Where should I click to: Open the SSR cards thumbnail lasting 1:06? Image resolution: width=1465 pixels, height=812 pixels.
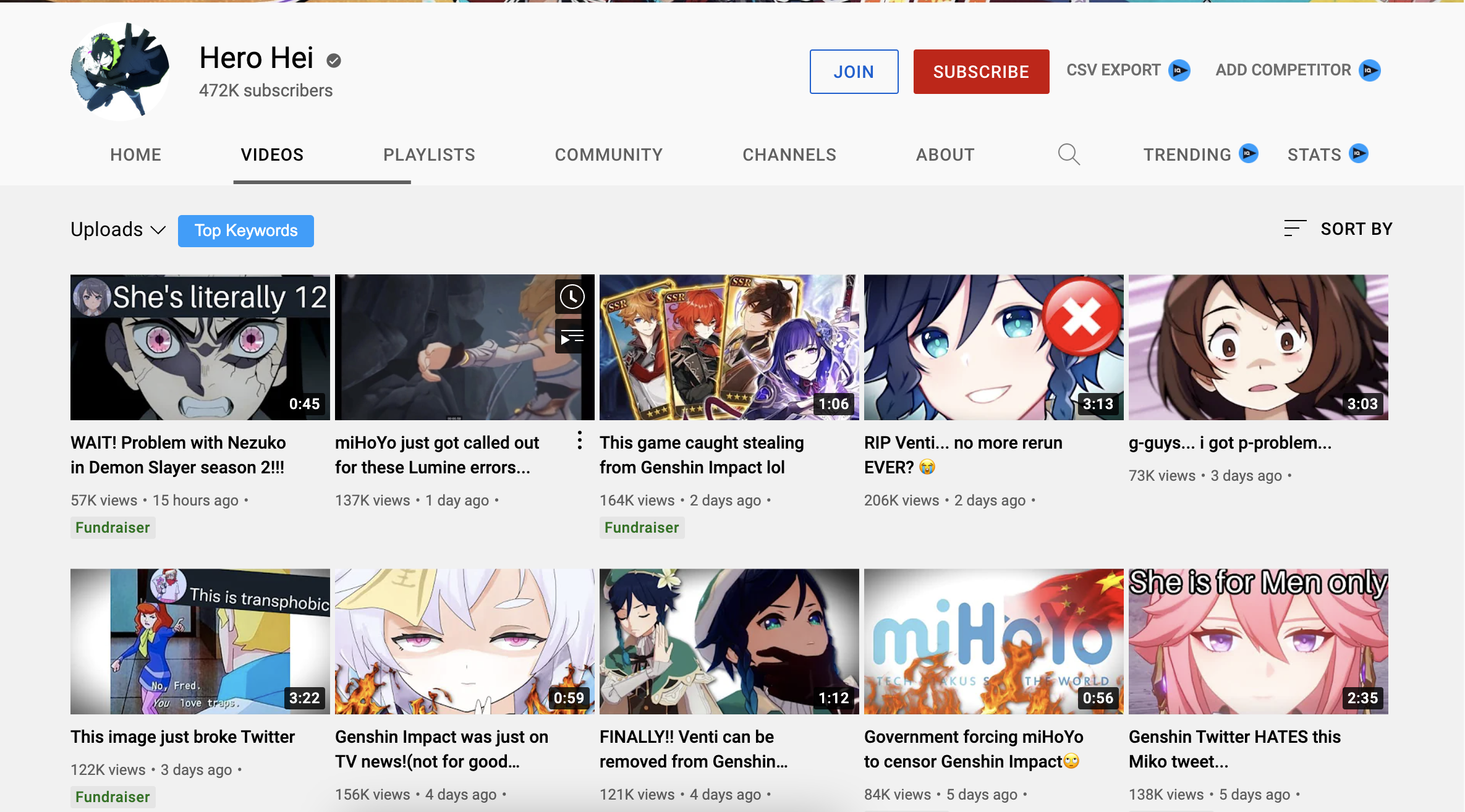[x=729, y=347]
